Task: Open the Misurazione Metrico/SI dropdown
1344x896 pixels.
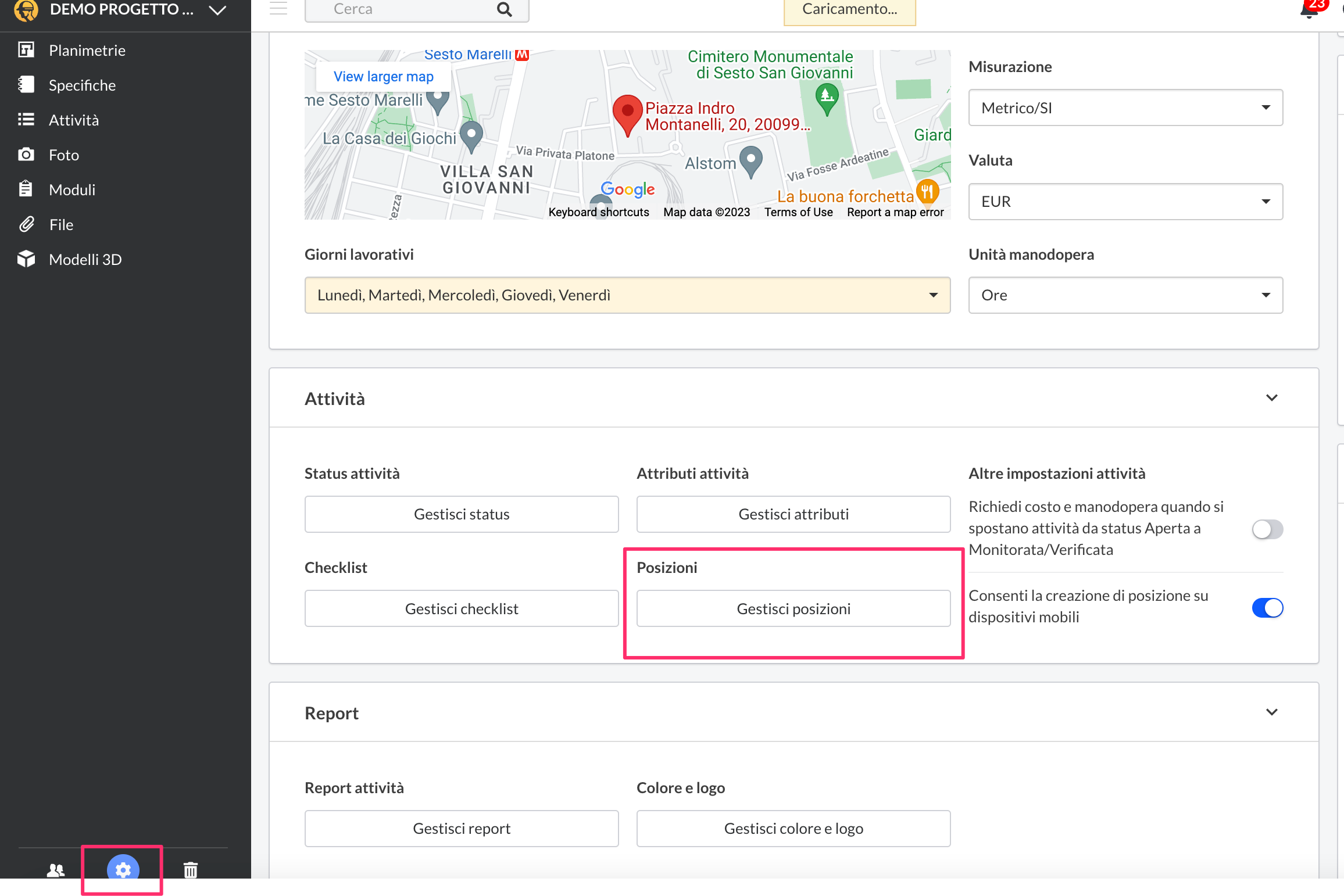Action: (1125, 107)
